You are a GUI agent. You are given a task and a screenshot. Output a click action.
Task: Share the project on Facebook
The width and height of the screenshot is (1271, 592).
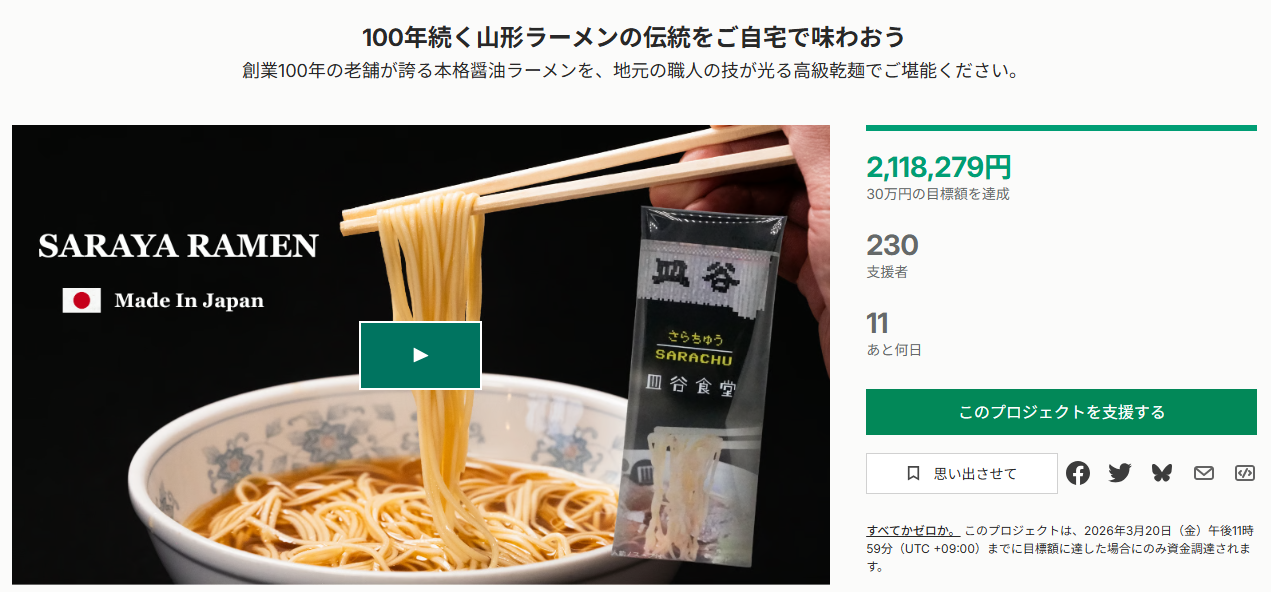click(x=1077, y=473)
